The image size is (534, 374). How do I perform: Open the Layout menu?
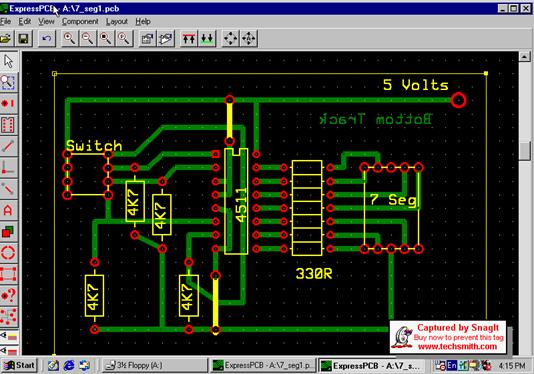(116, 21)
